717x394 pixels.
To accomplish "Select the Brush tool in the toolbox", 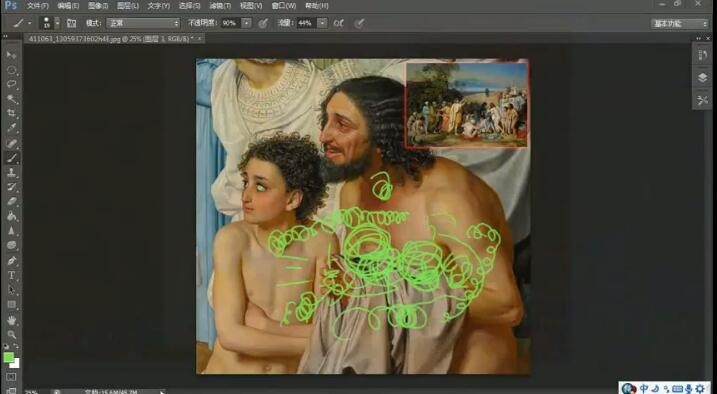I will click(x=12, y=158).
